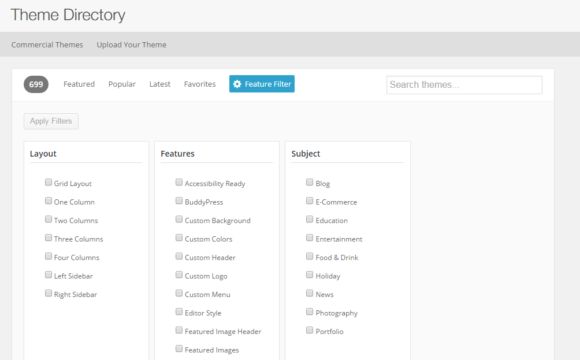Check the Portfolio subject checkbox
The image size is (580, 360).
310,330
